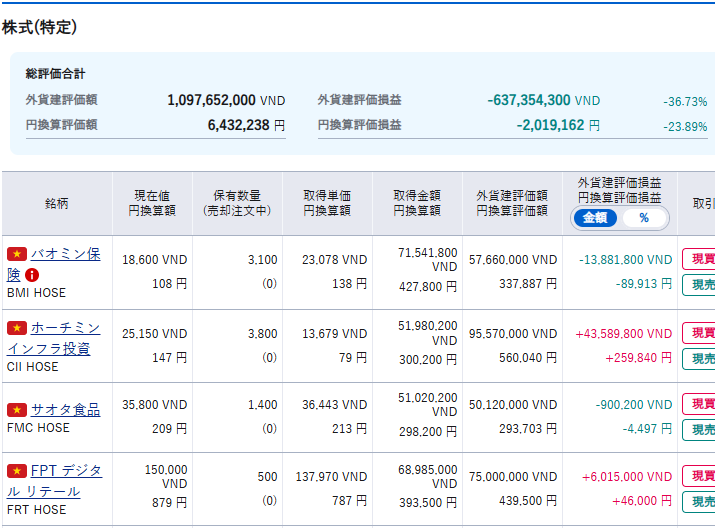Click the 銘柄 column header

tap(57, 203)
